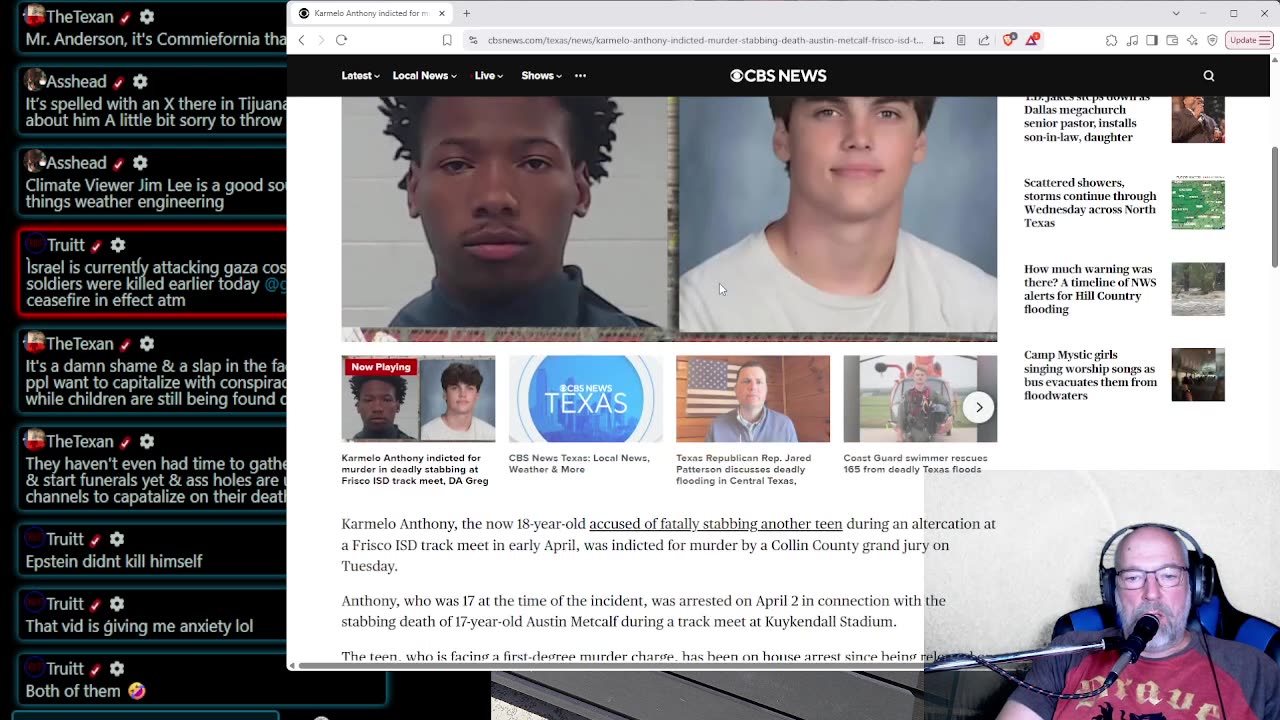Open the media control music-note icon
1280x720 pixels.
(1132, 40)
